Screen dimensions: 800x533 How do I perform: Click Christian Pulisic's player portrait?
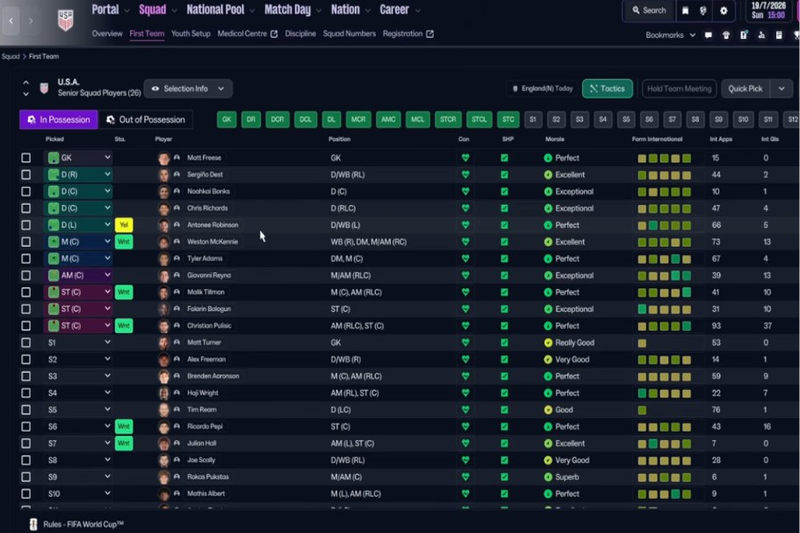click(x=164, y=326)
